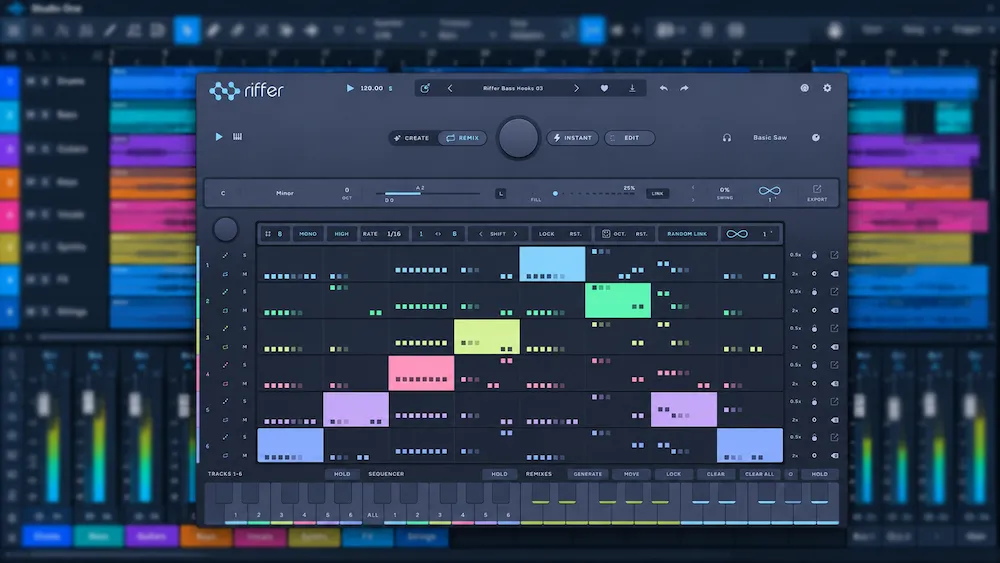Screen dimensions: 1000x563
Task: Open the Basic Saw sound selector
Action: [x=770, y=138]
